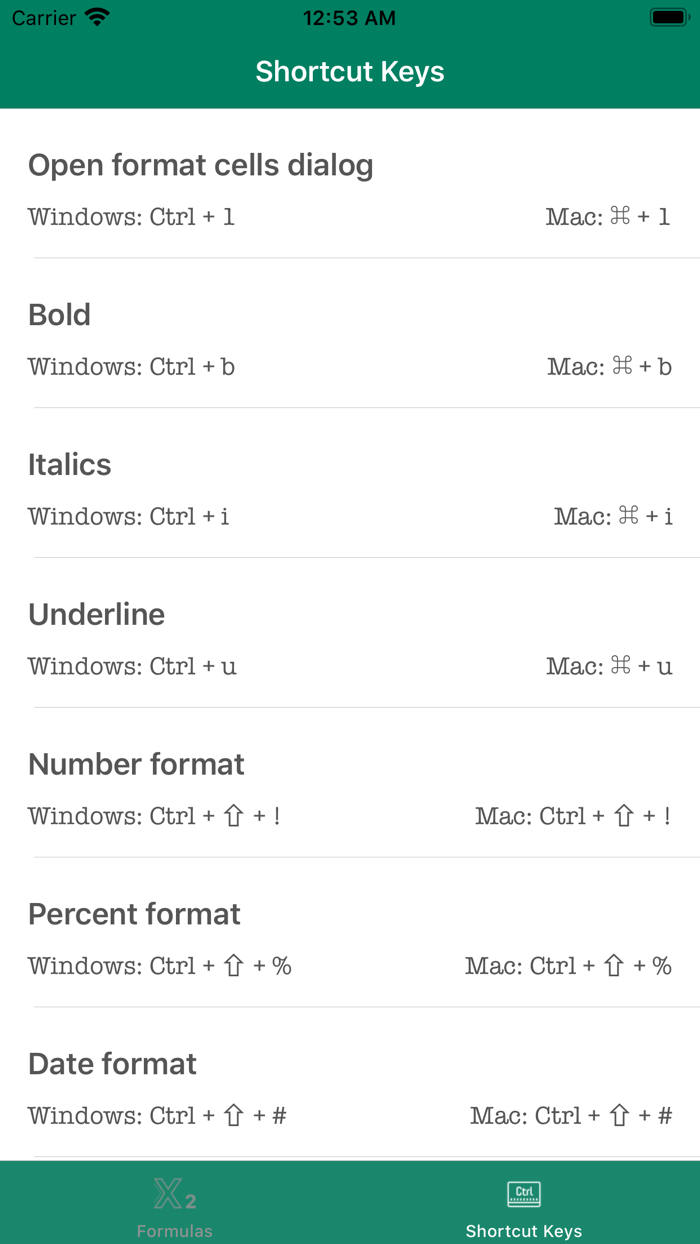This screenshot has width=700, height=1244.
Task: Tap the Windows Ctrl + 1 shortcut text
Action: point(131,217)
